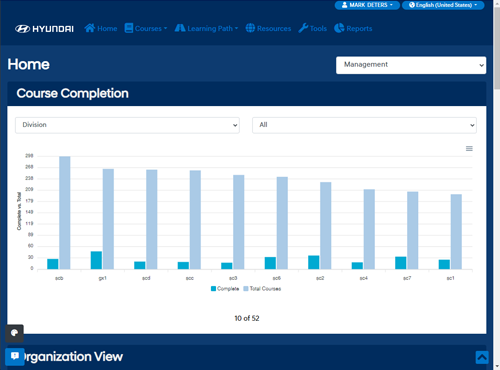Click the sc1 Total Courses bar

(456, 232)
